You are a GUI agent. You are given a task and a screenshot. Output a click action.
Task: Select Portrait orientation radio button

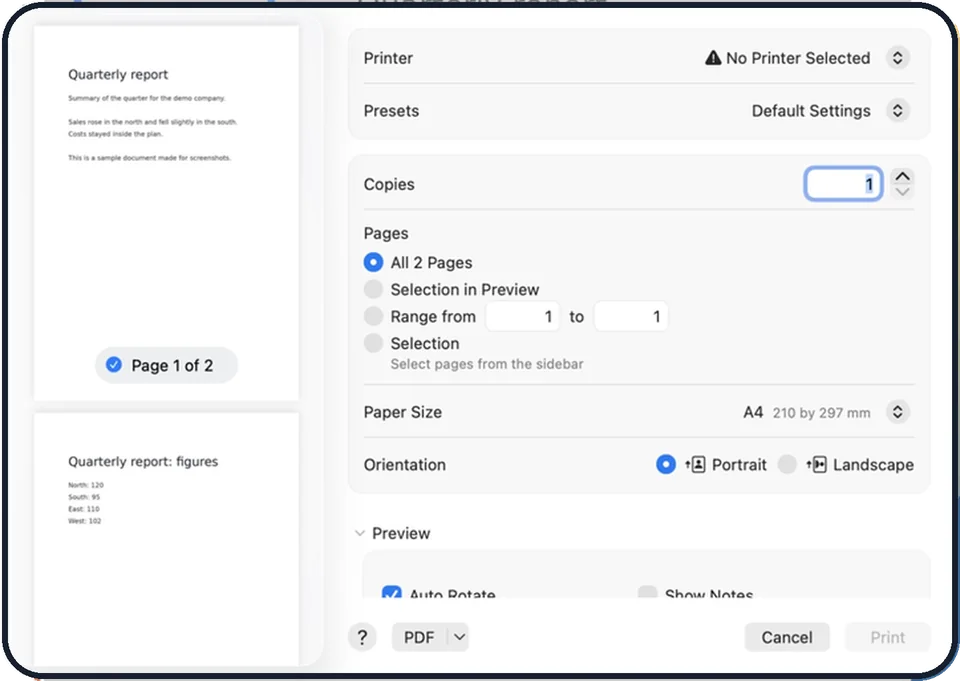pyautogui.click(x=666, y=464)
